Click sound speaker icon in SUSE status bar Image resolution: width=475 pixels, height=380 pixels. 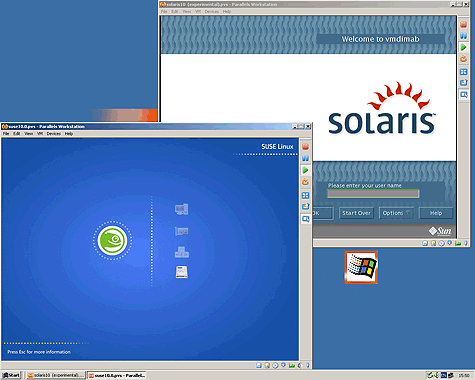pos(300,366)
